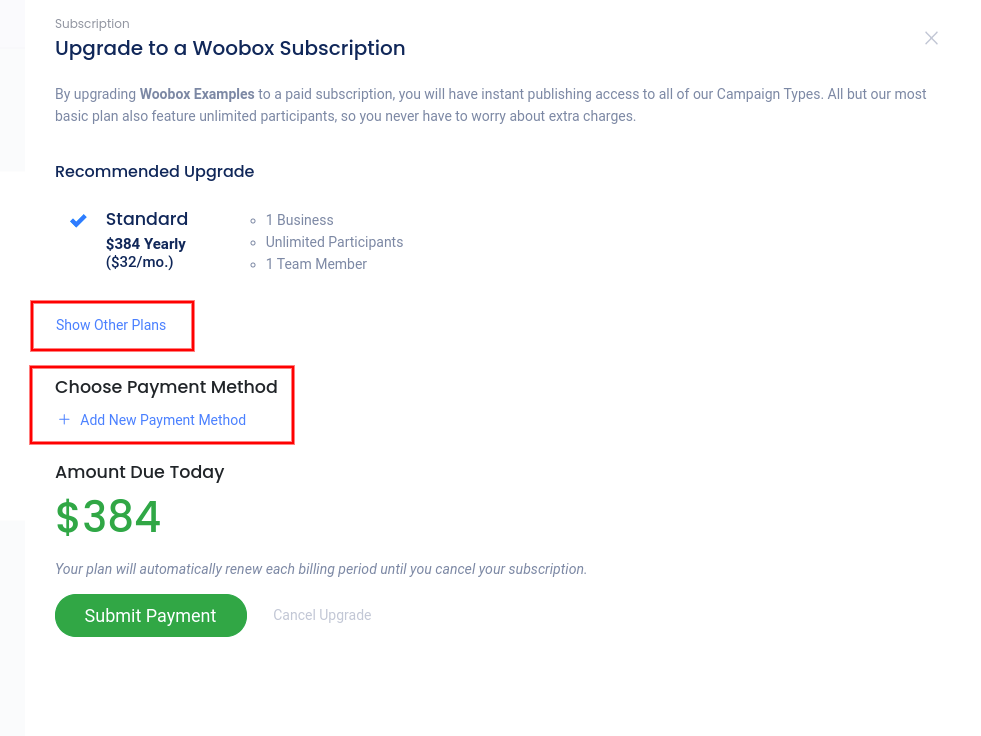This screenshot has height=736, width=981.
Task: Click the plus icon for new payment method
Action: pos(64,420)
